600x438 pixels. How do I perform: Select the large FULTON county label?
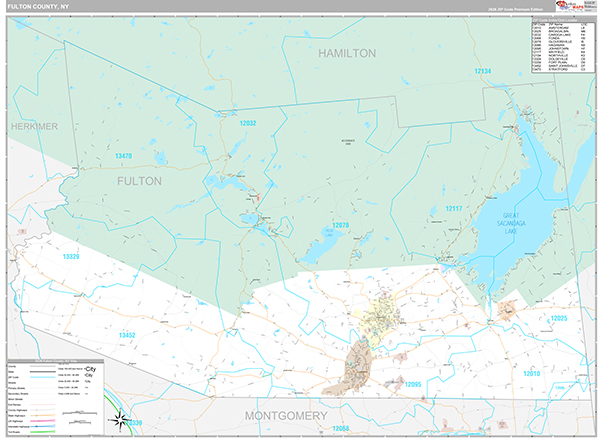pos(139,181)
